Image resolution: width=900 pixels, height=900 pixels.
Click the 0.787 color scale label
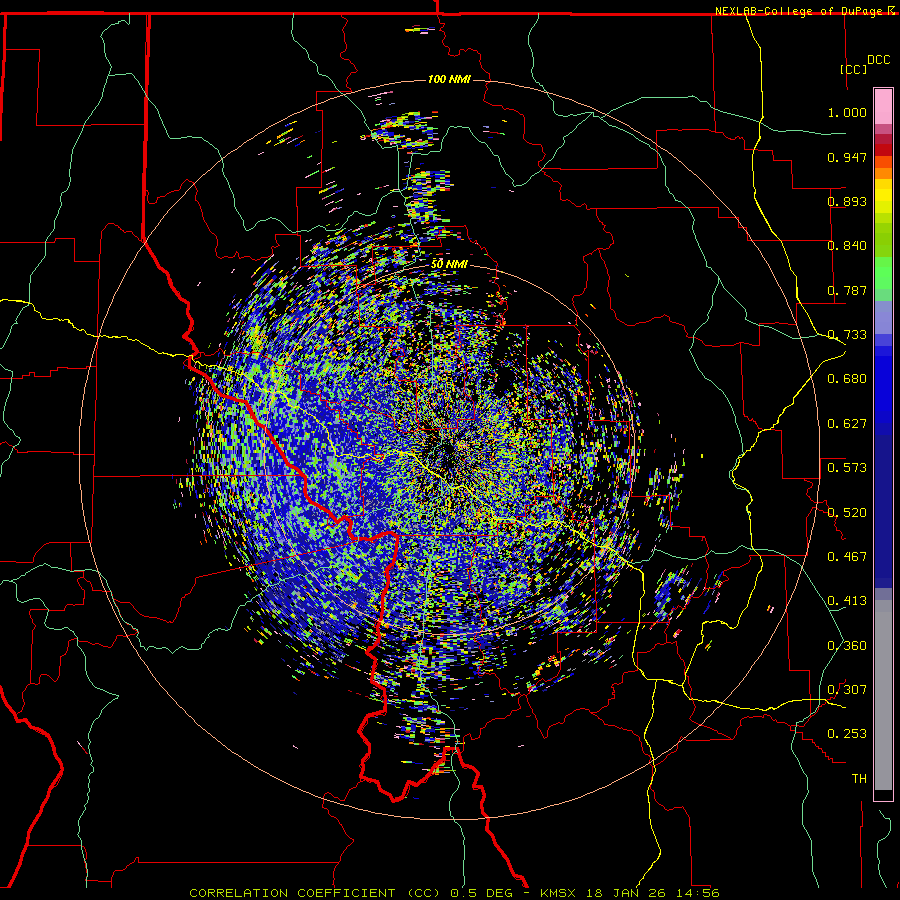[847, 290]
